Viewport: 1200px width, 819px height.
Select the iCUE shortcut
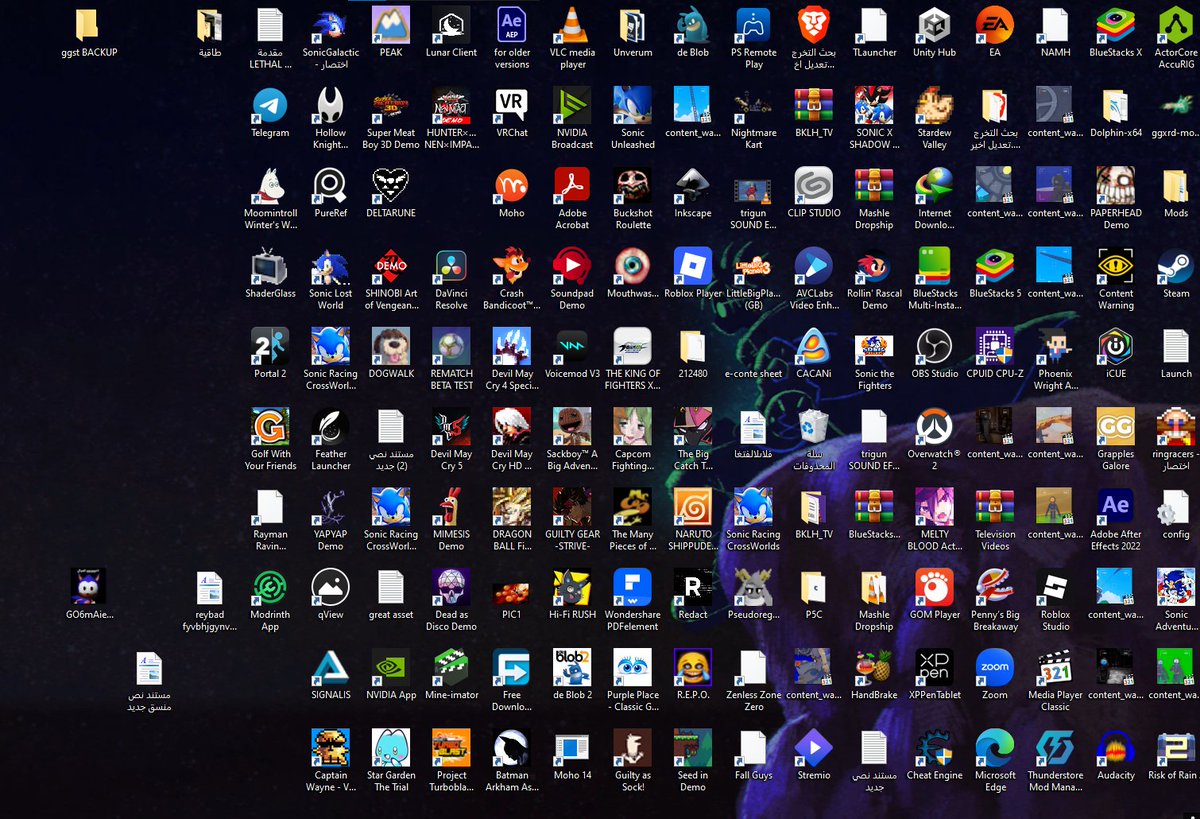(1116, 346)
